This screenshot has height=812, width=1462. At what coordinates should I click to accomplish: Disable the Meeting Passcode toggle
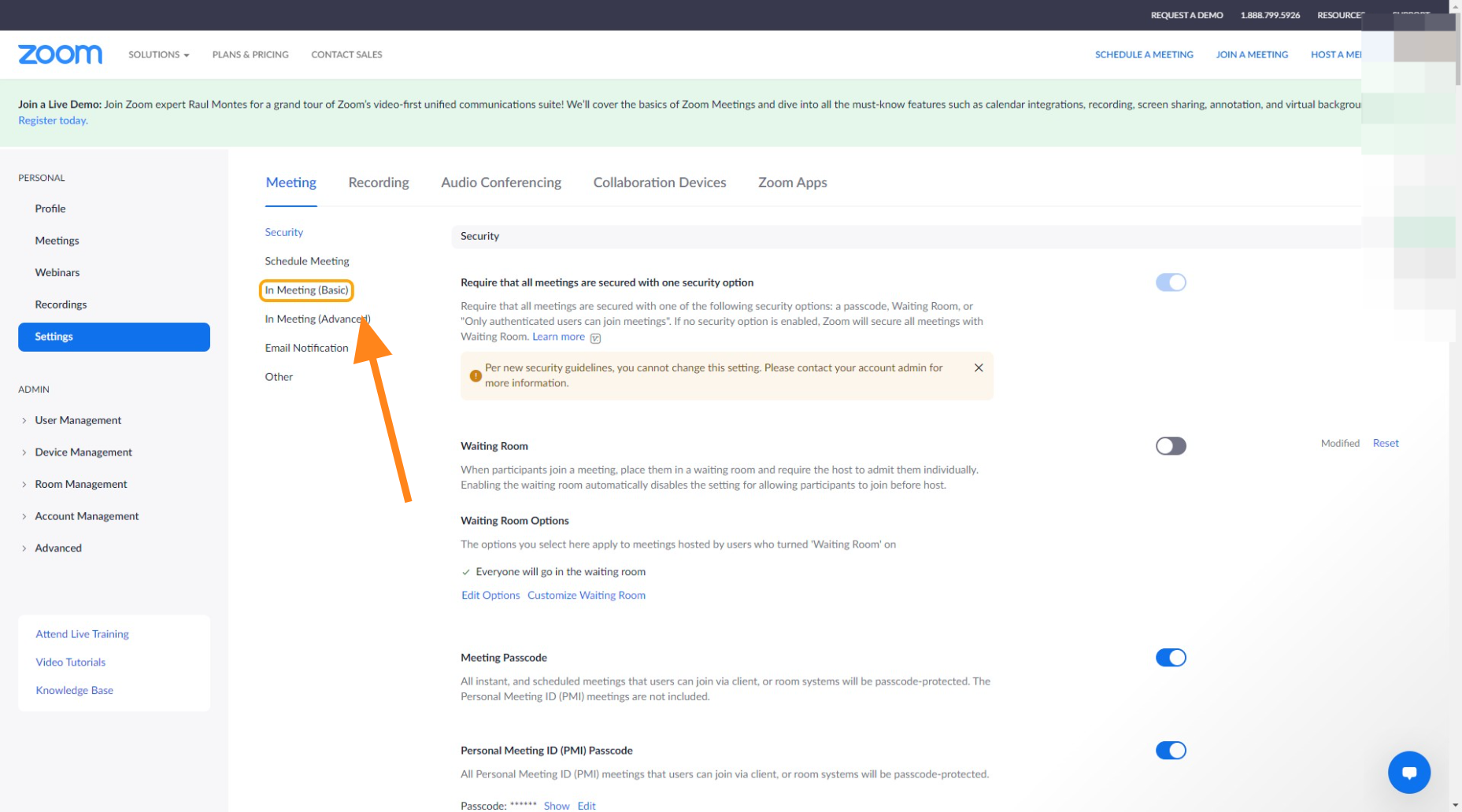coord(1170,658)
